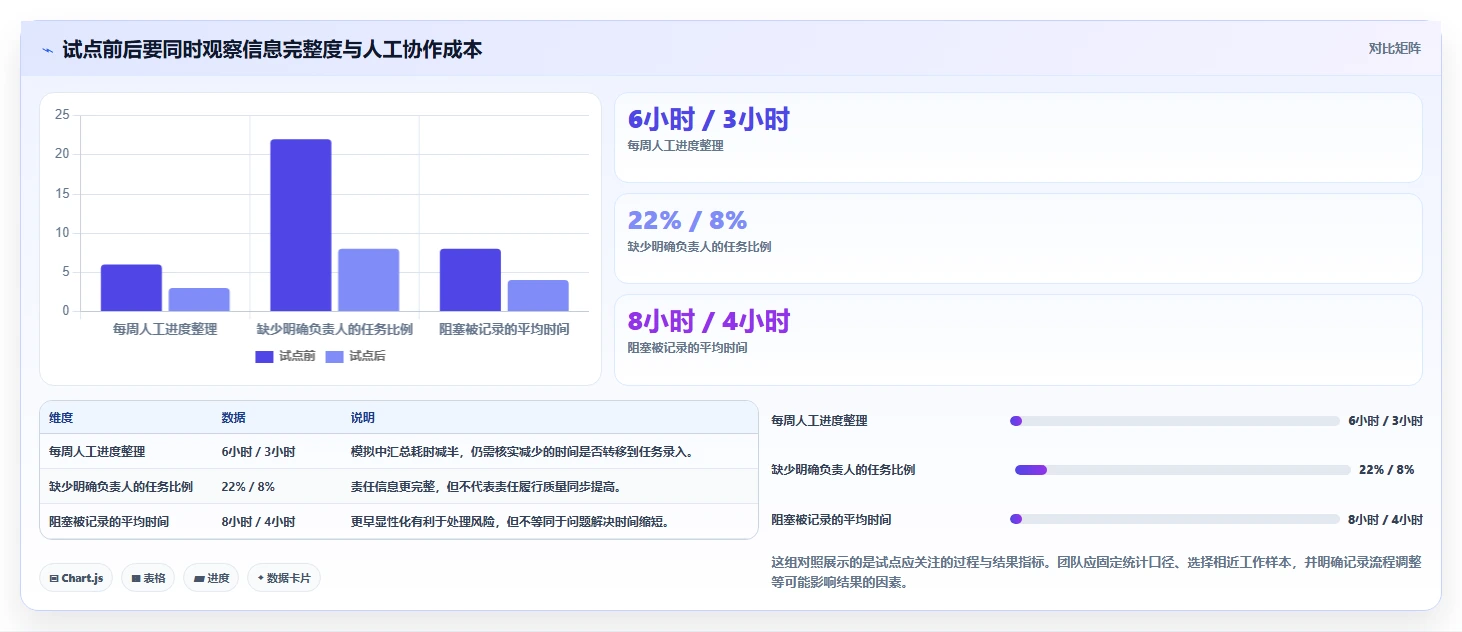Toggle the 试点后 legend item in the chart
The image size is (1462, 632).
(355, 356)
